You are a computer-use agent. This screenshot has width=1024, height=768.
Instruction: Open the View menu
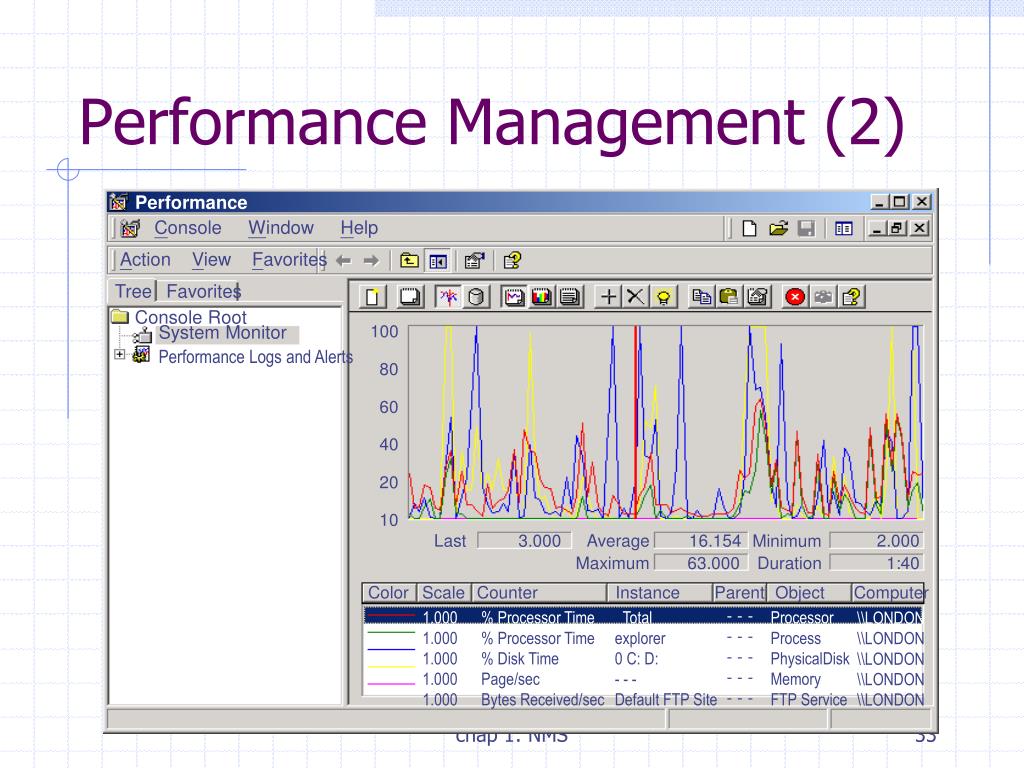[211, 260]
